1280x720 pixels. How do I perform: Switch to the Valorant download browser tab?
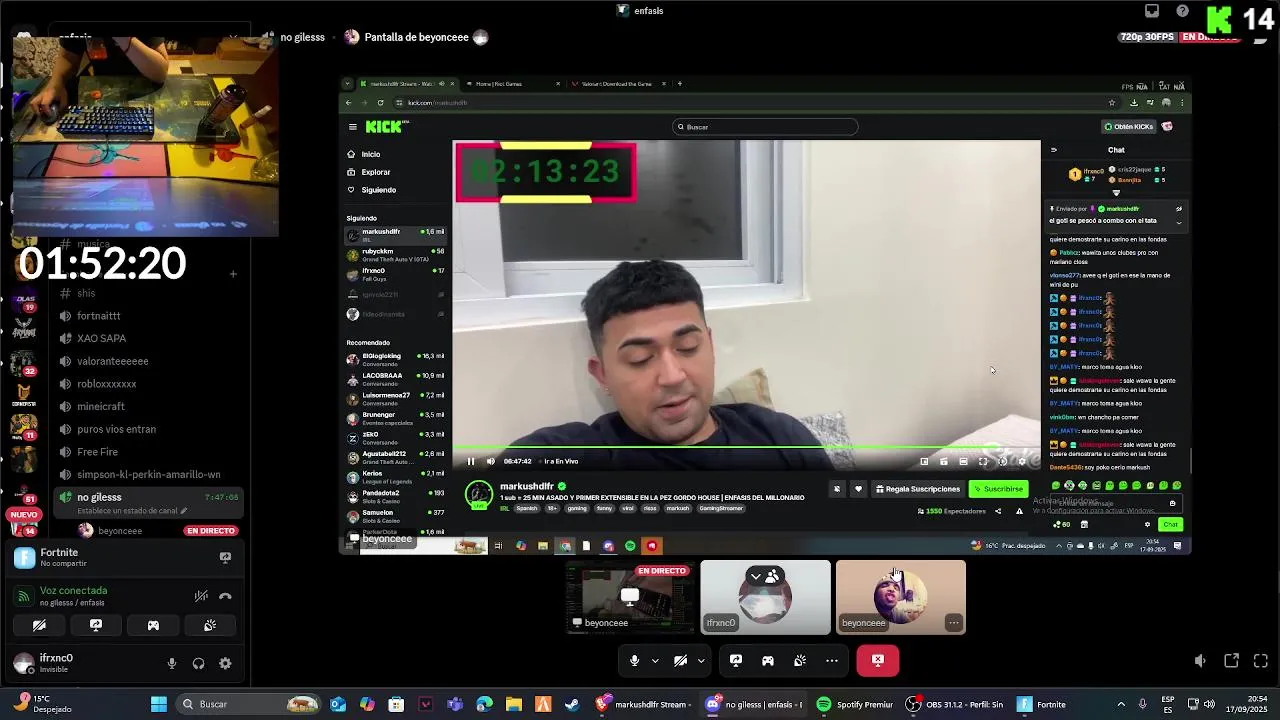point(617,84)
